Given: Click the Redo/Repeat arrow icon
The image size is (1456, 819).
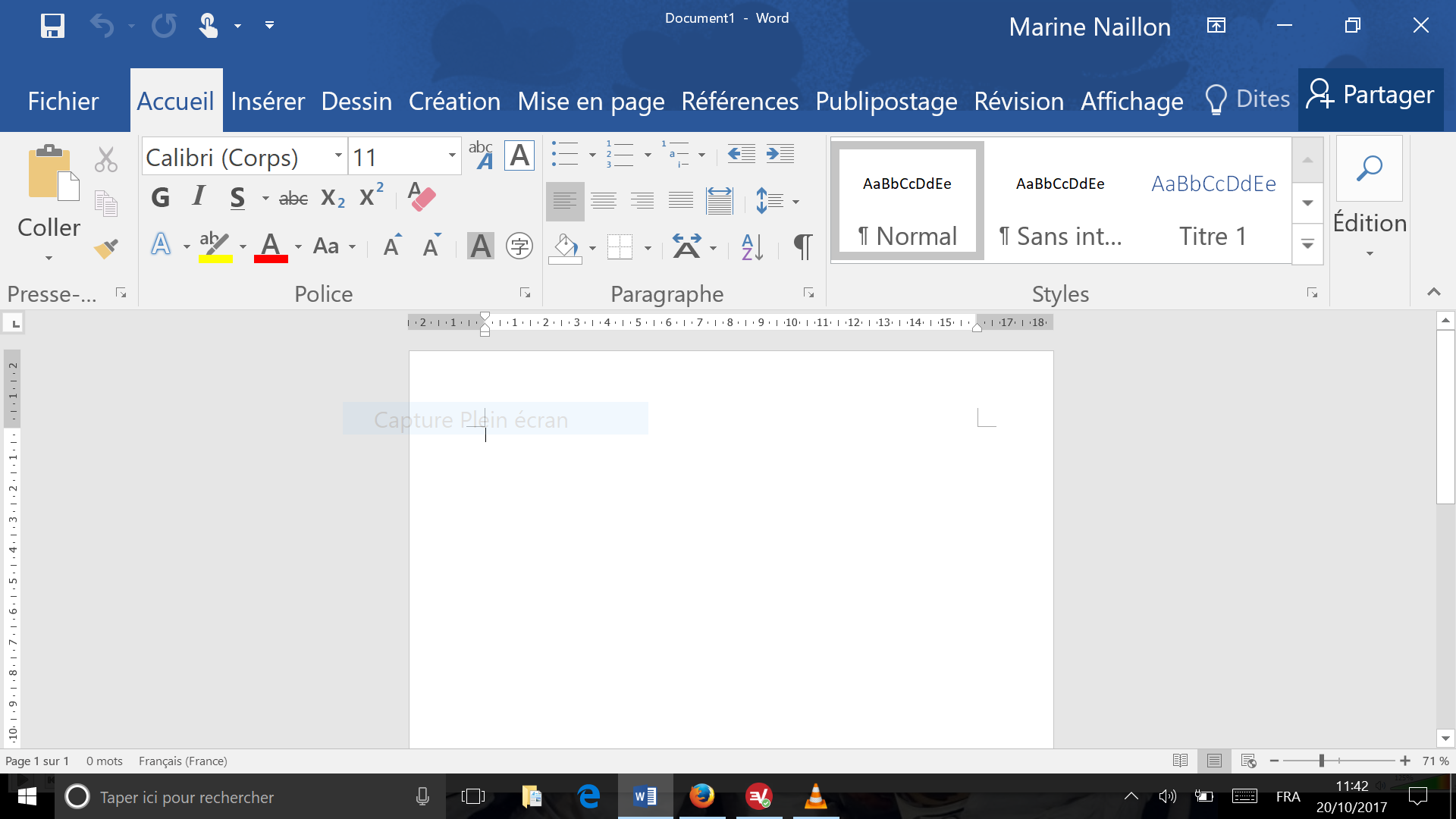Looking at the screenshot, I should point(164,26).
